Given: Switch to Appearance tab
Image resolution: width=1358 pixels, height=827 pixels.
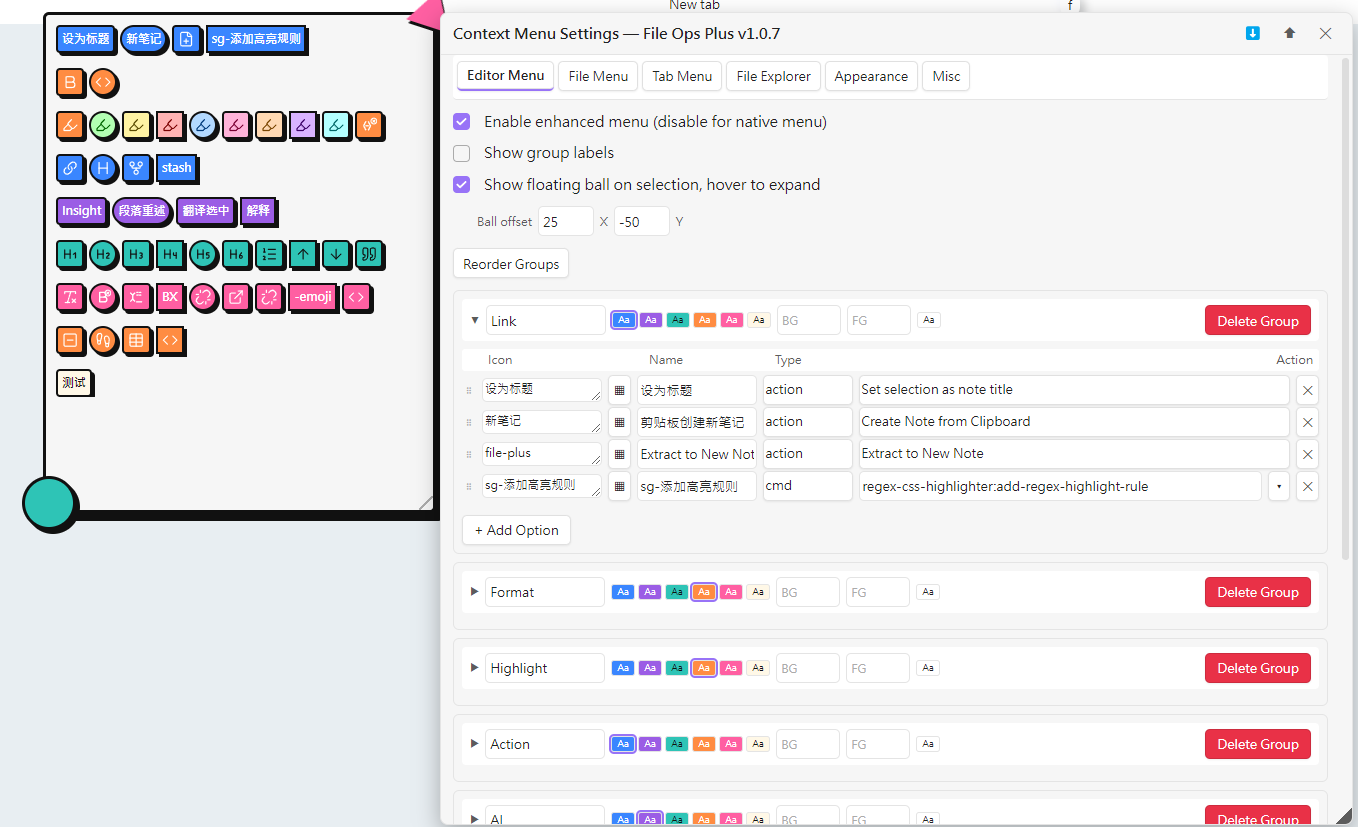Looking at the screenshot, I should pos(871,76).
